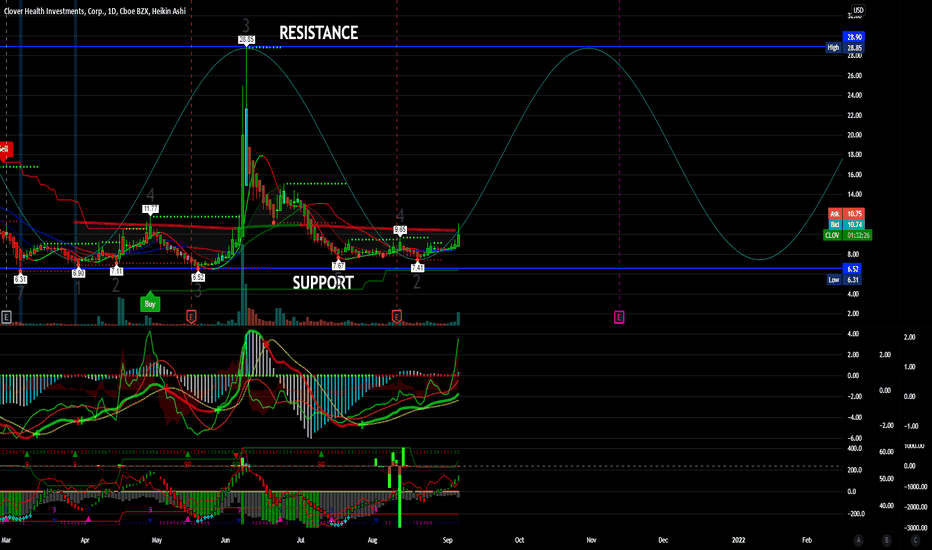This screenshot has height=550, width=932.
Task: Click the Jun label on time axis
Action: point(225,540)
